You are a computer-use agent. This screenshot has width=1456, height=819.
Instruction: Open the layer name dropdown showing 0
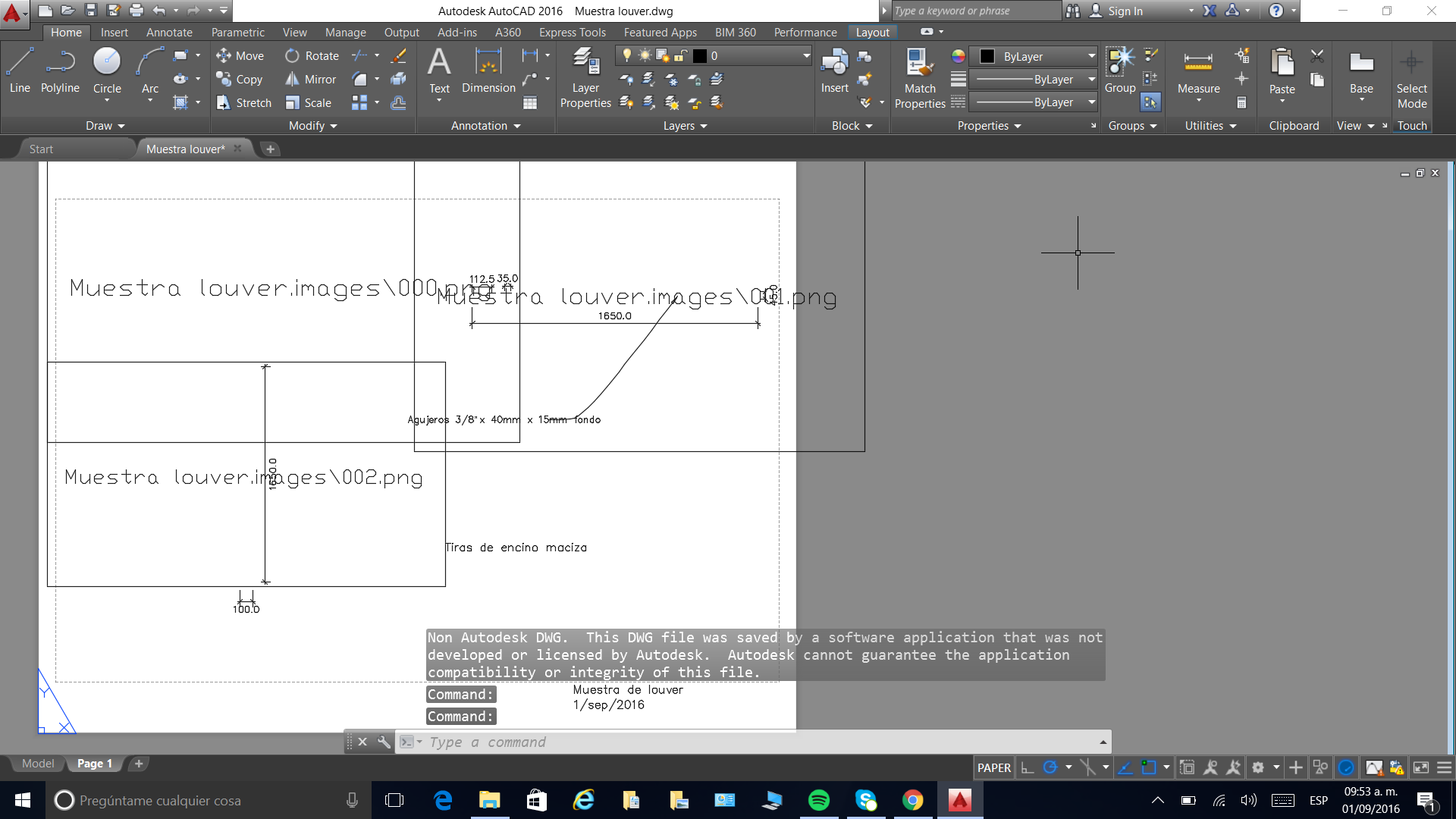[x=758, y=56]
